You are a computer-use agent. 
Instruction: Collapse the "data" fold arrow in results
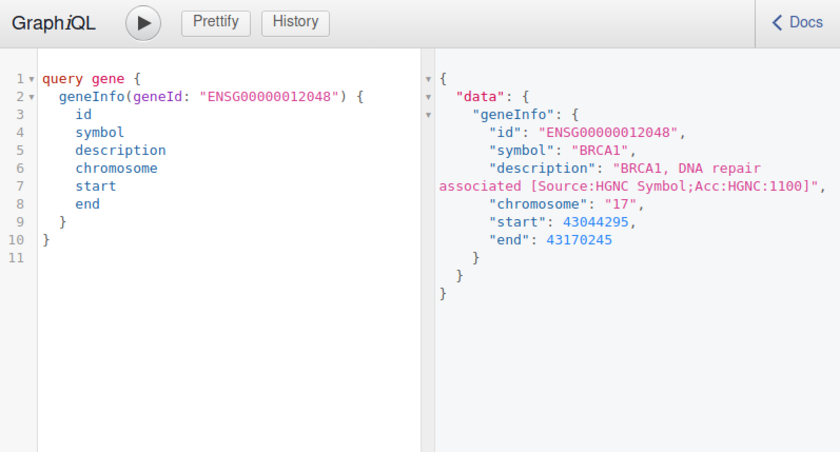pos(428,97)
